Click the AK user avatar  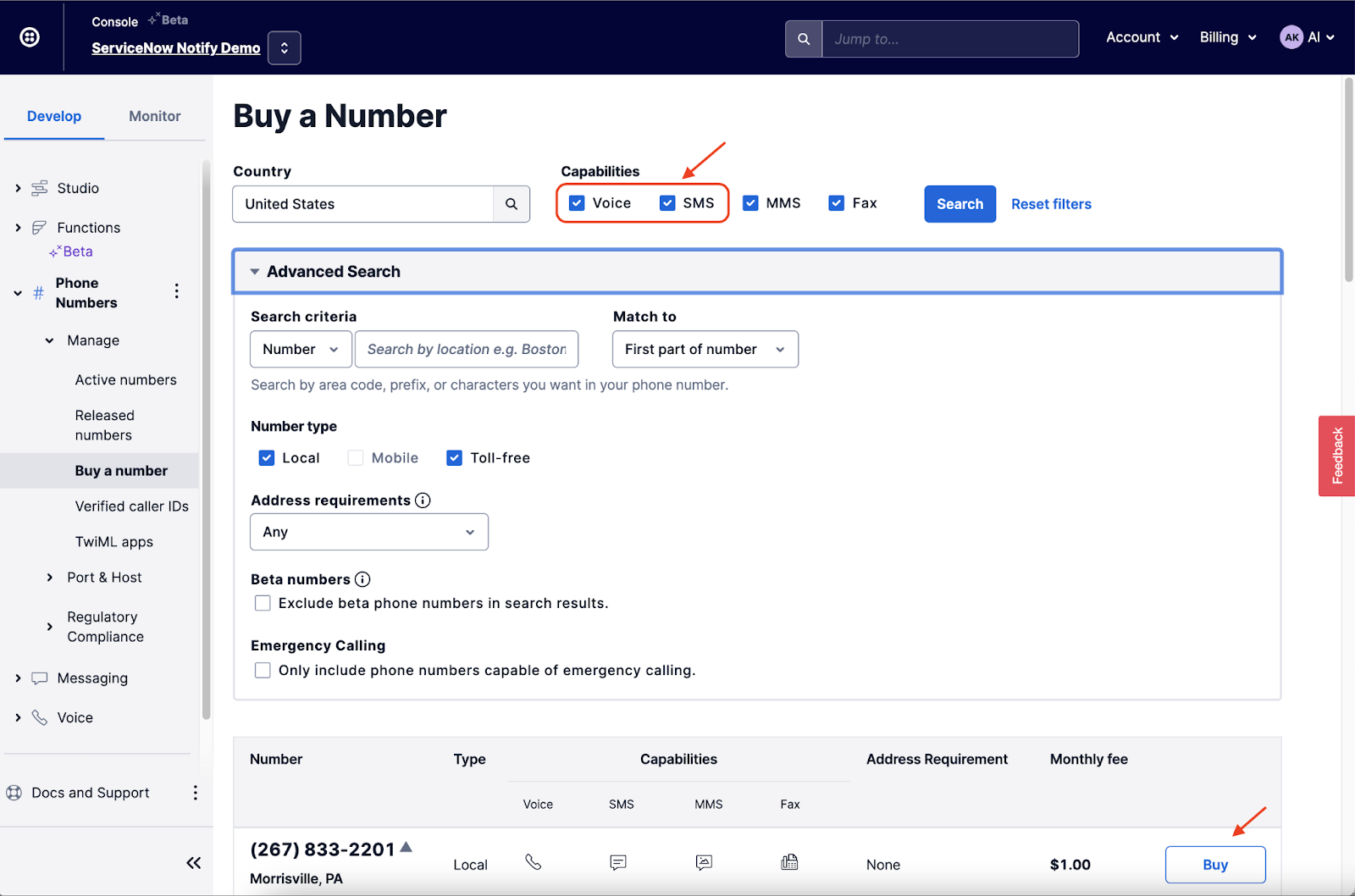coord(1291,37)
